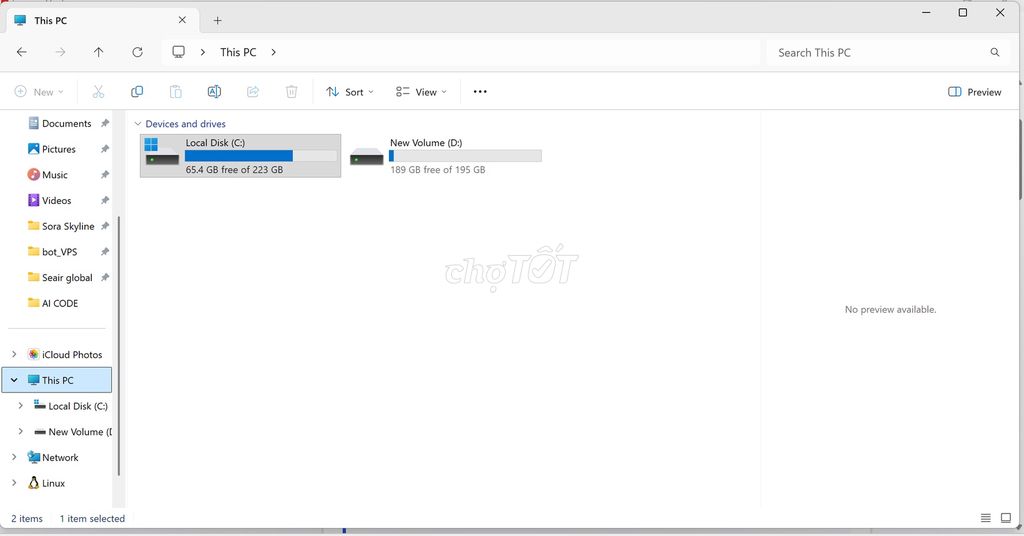Collapse the Devices and drives group

point(138,124)
